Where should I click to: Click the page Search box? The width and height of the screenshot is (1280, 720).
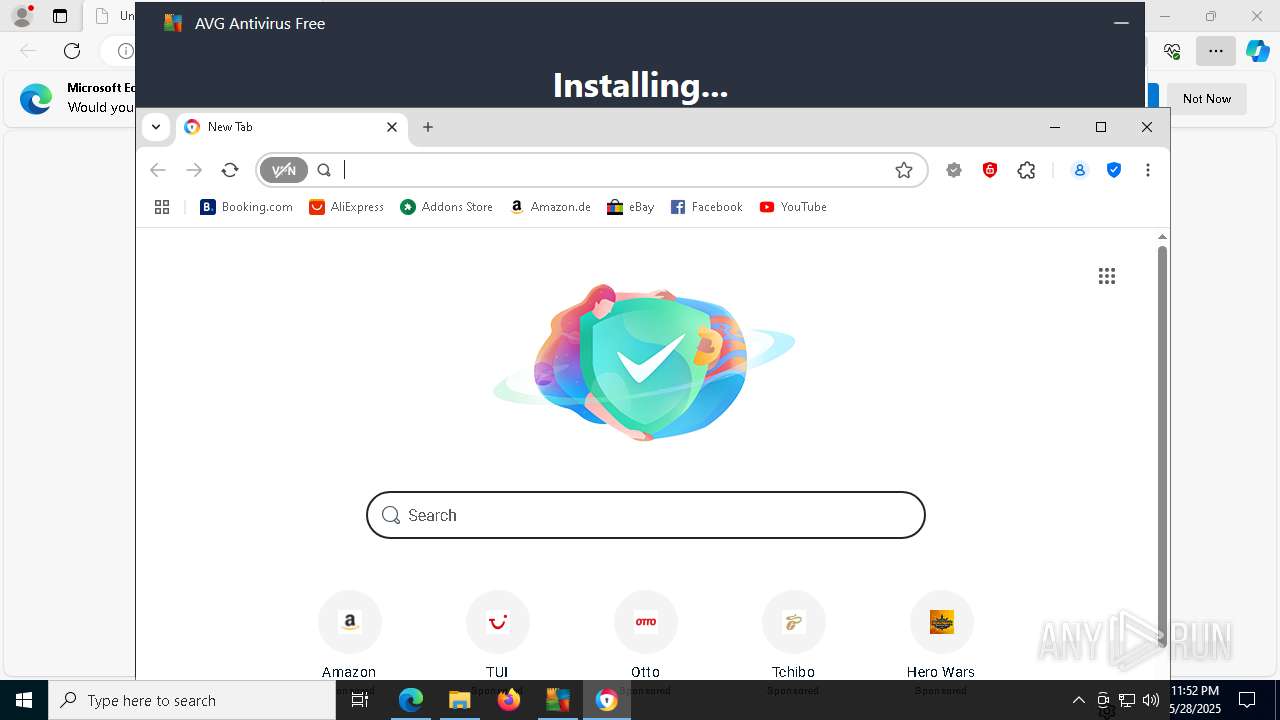tap(646, 515)
